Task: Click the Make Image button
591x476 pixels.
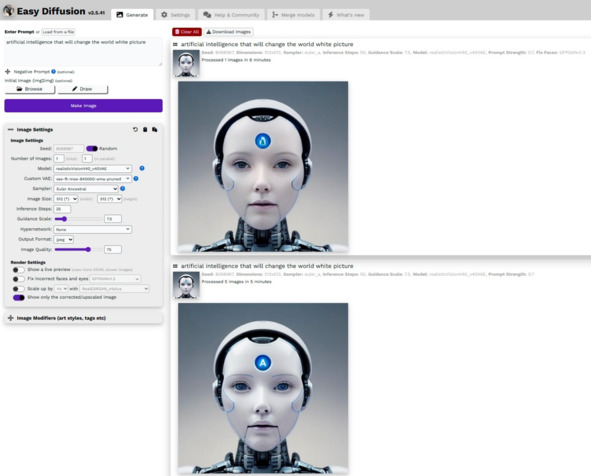Action: click(x=83, y=106)
